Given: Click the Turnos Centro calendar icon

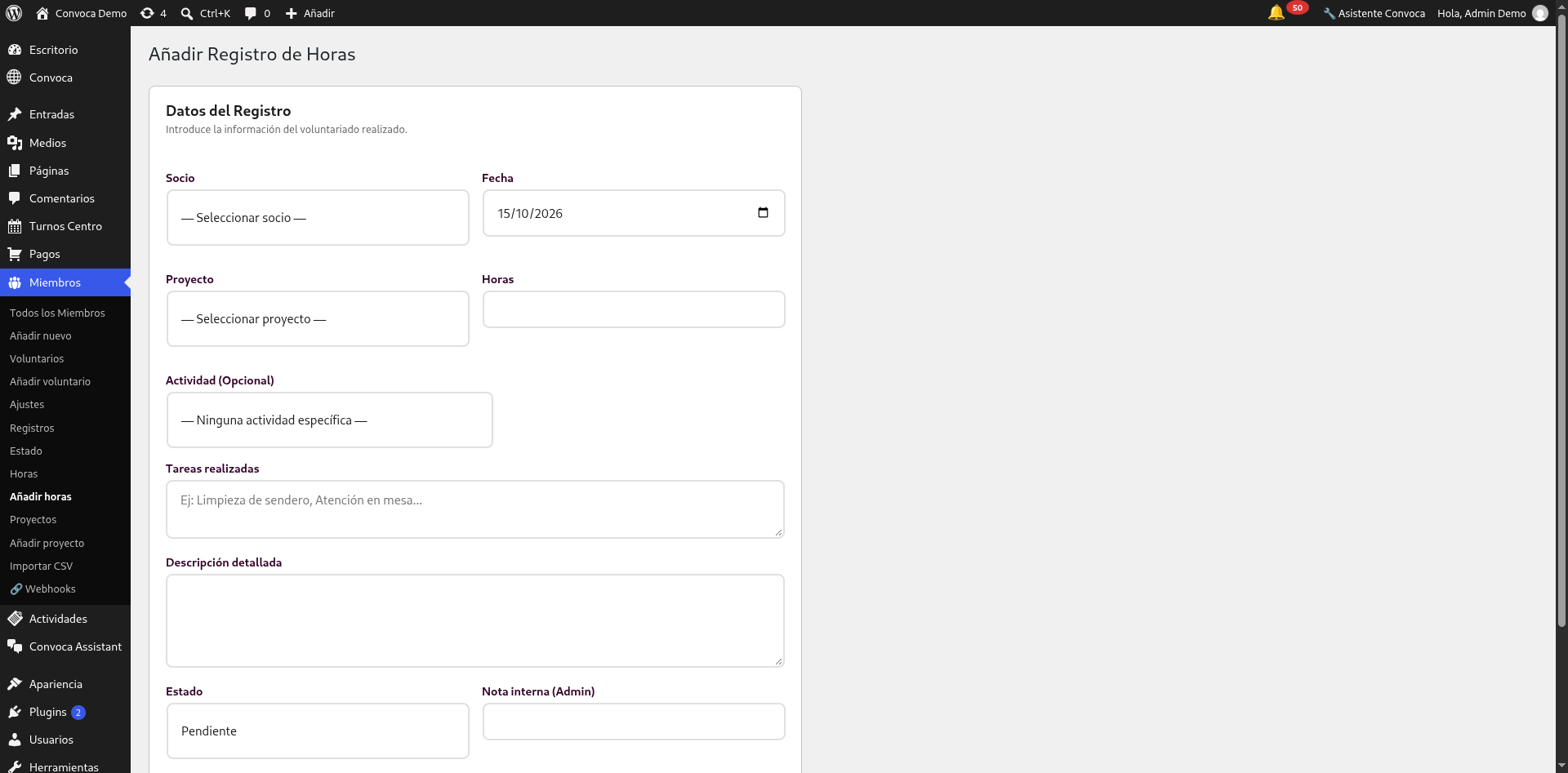Looking at the screenshot, I should coord(14,226).
